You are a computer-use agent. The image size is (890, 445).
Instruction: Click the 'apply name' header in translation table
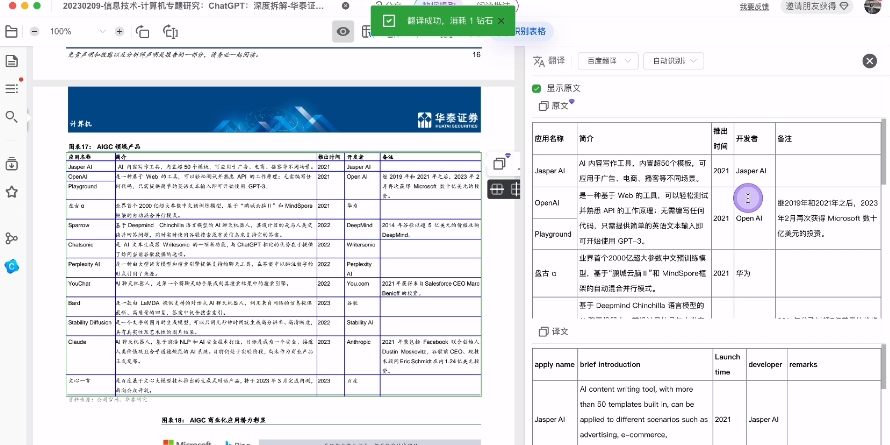(x=555, y=364)
